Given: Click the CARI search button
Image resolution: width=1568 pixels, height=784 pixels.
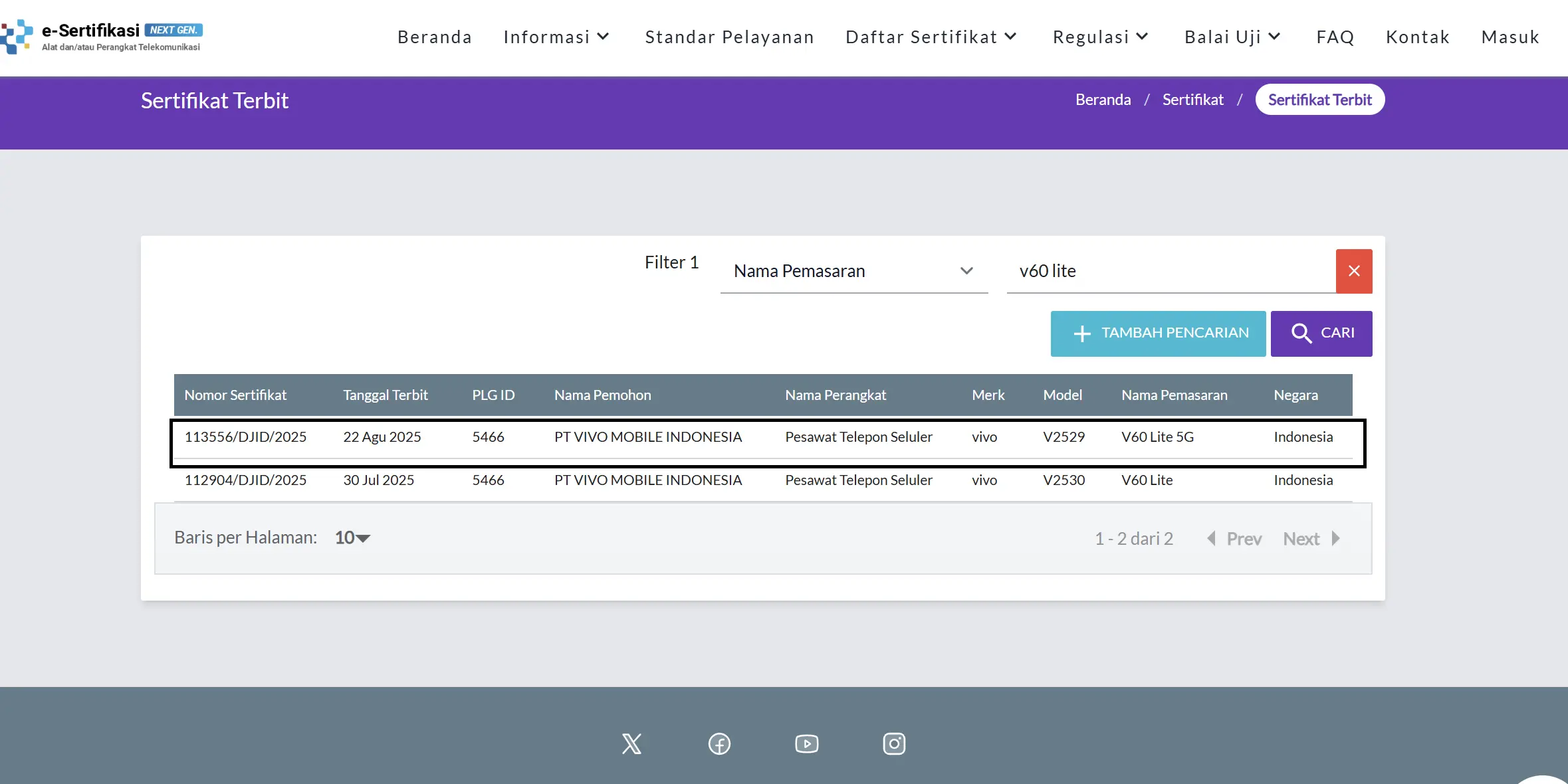Looking at the screenshot, I should click(x=1321, y=334).
